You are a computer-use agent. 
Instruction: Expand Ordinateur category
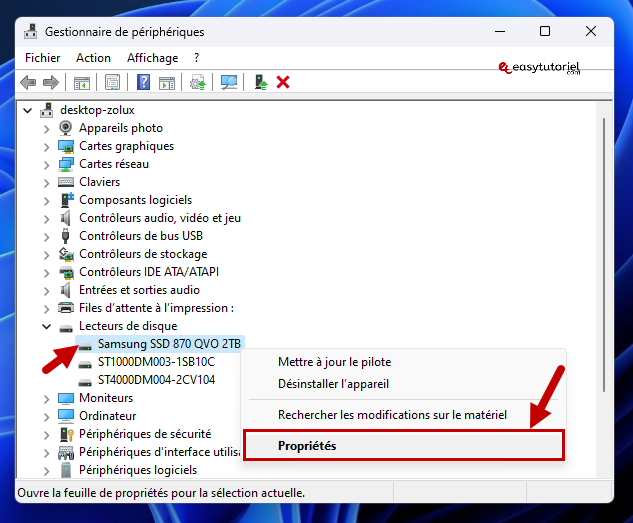(46, 417)
